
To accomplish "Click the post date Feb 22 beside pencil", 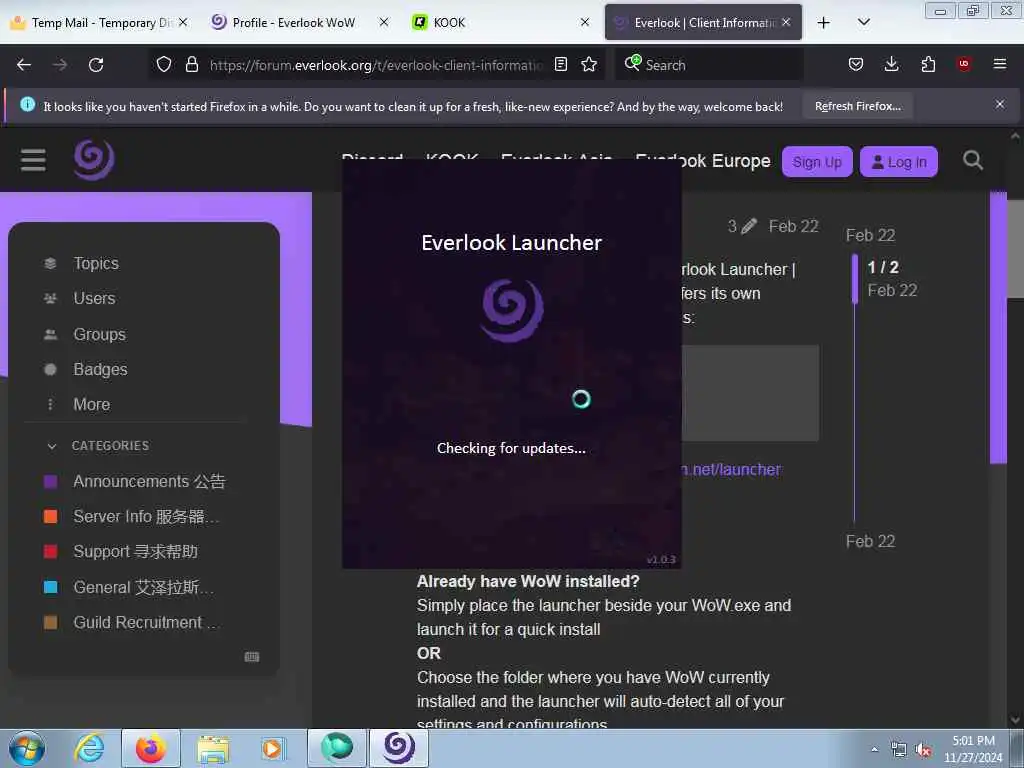I will 793,227.
